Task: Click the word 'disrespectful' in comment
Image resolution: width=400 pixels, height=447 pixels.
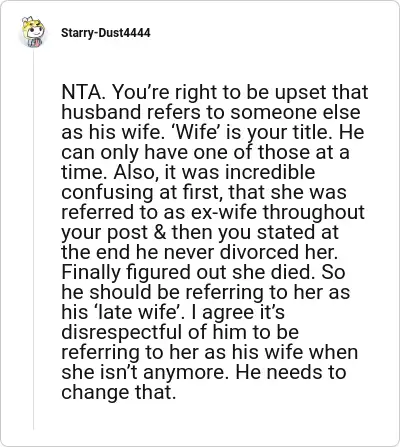Action: click(122, 332)
